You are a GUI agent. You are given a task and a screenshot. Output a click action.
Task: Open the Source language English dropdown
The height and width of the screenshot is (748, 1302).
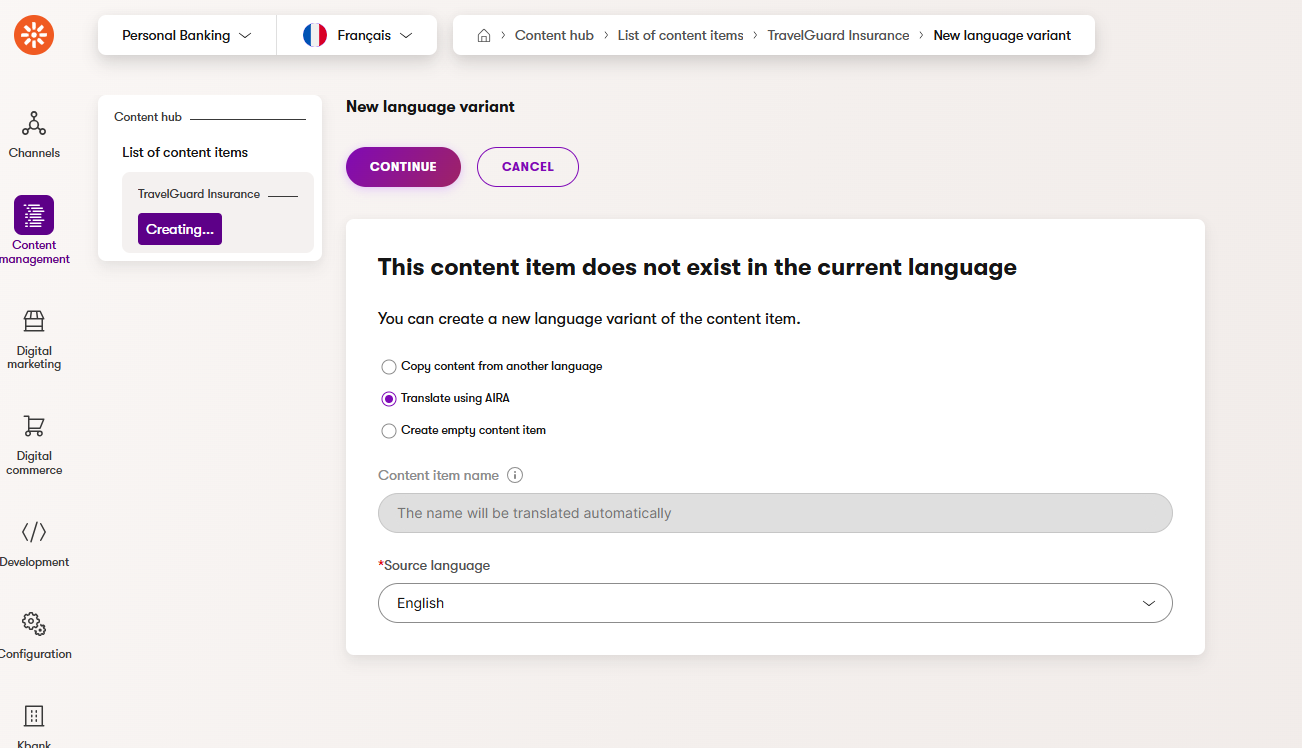click(775, 603)
